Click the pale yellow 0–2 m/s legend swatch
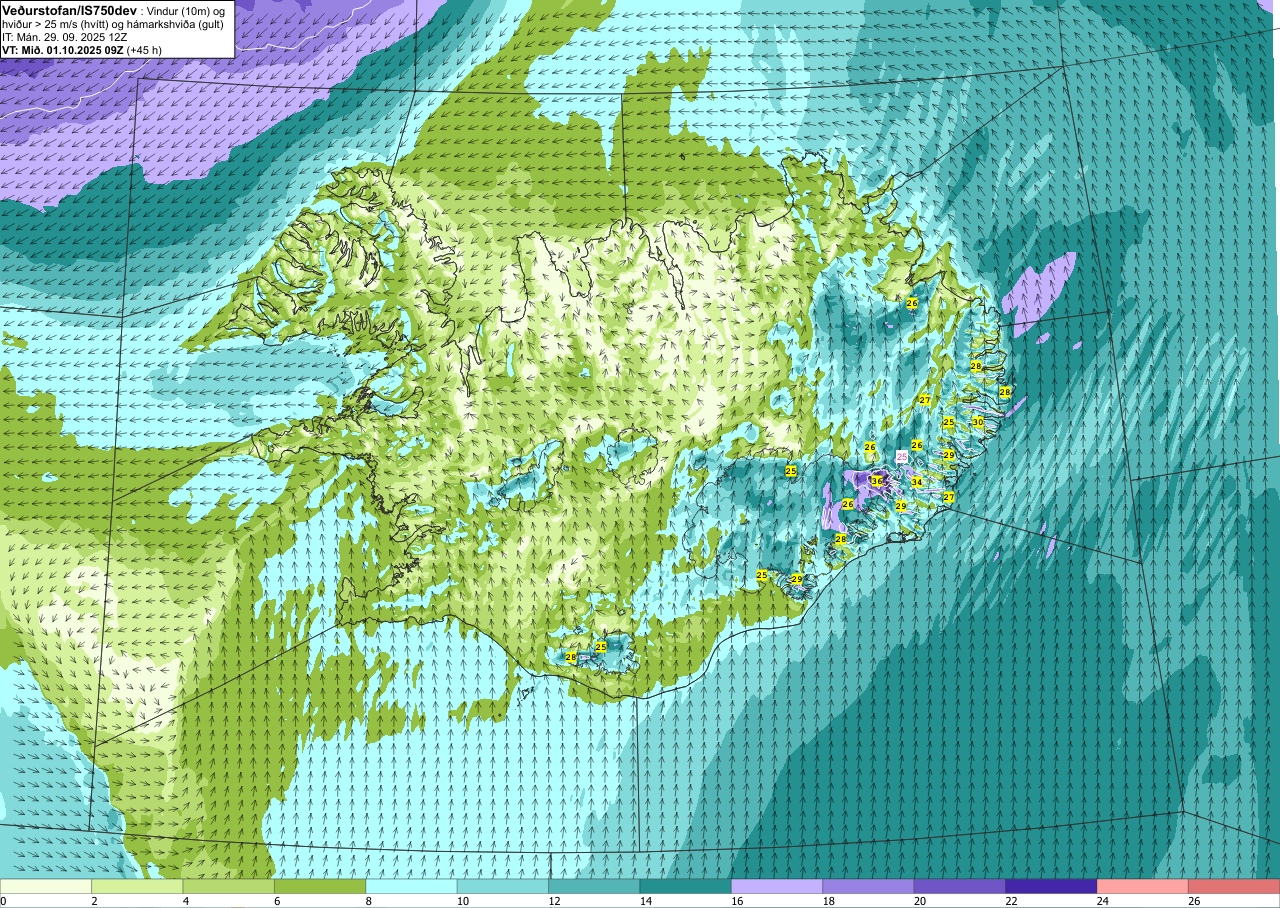This screenshot has width=1280, height=908. (x=46, y=887)
